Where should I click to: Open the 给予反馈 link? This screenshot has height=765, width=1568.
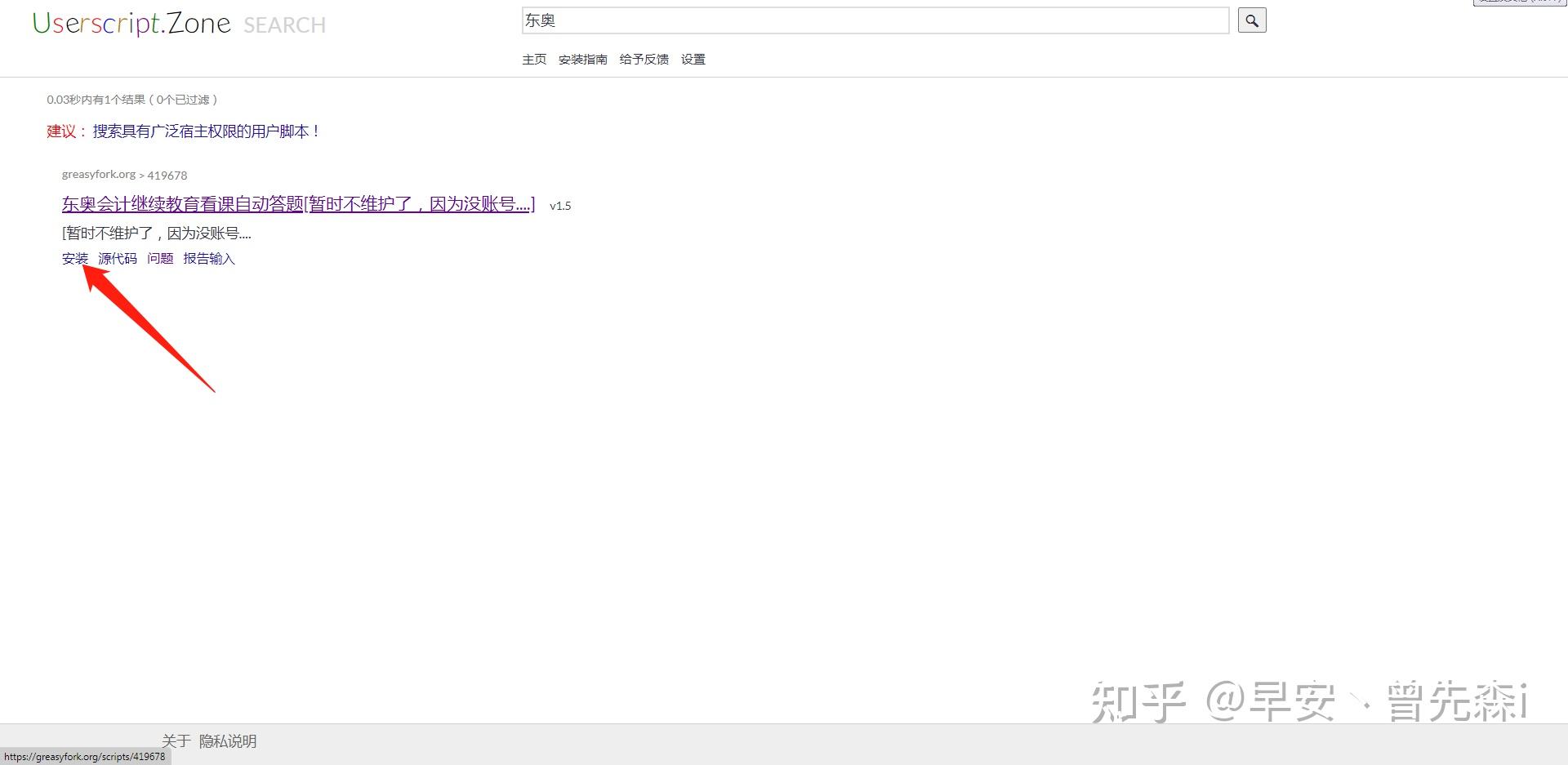(644, 59)
